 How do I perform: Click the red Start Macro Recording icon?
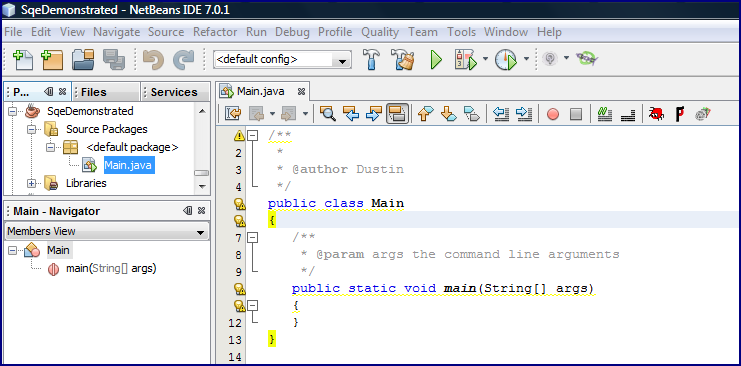coord(553,114)
